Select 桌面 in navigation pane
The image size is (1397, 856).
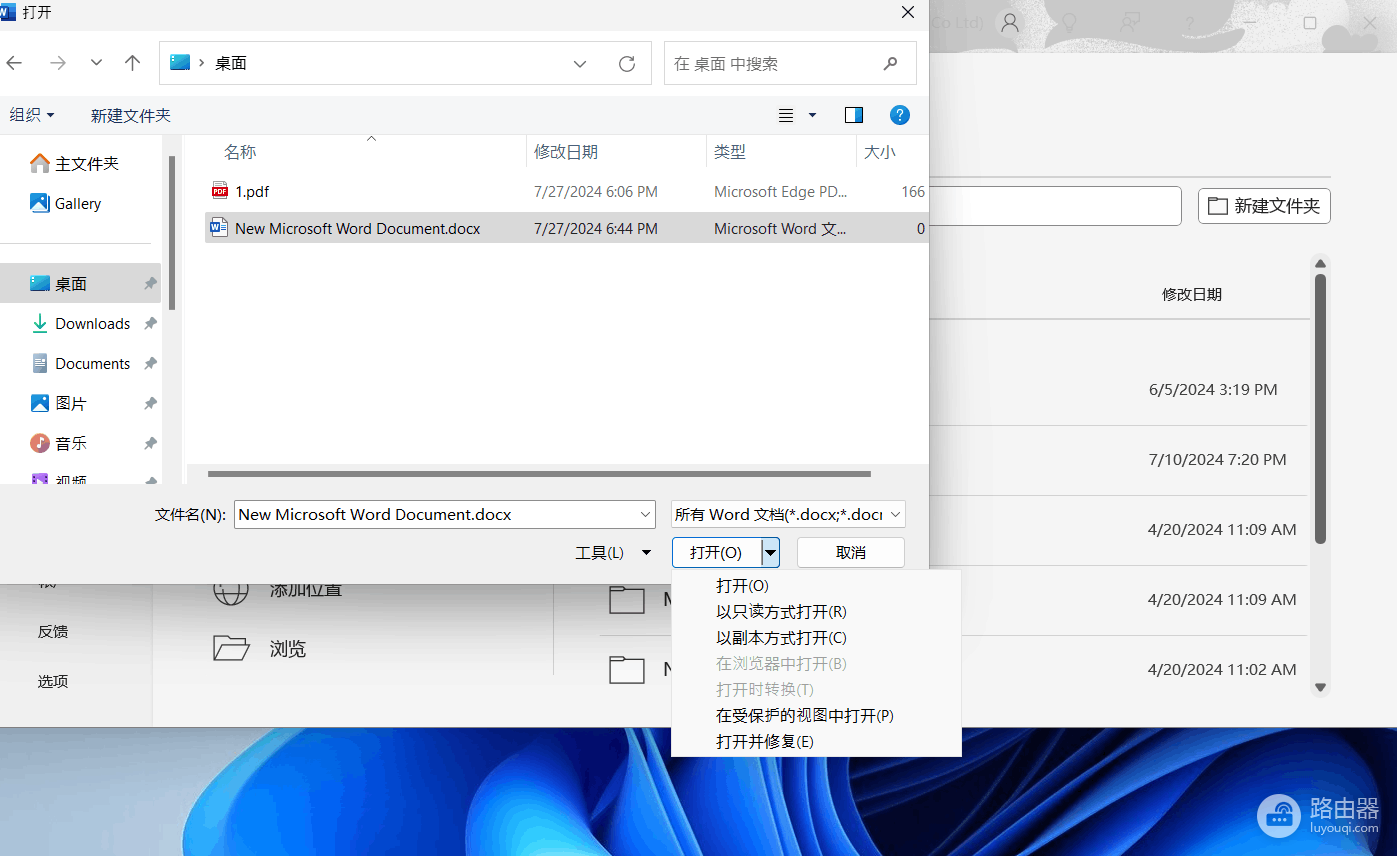pos(80,283)
